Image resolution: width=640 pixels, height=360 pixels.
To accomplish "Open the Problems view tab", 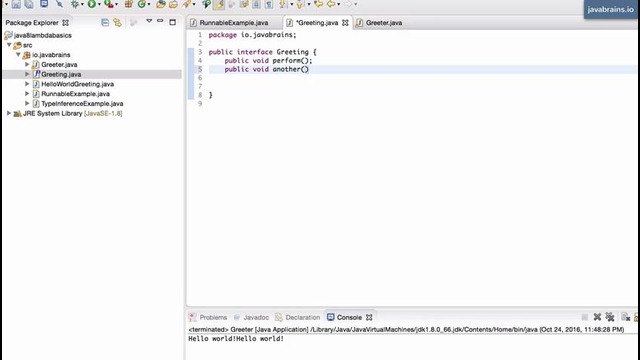I will [x=213, y=317].
